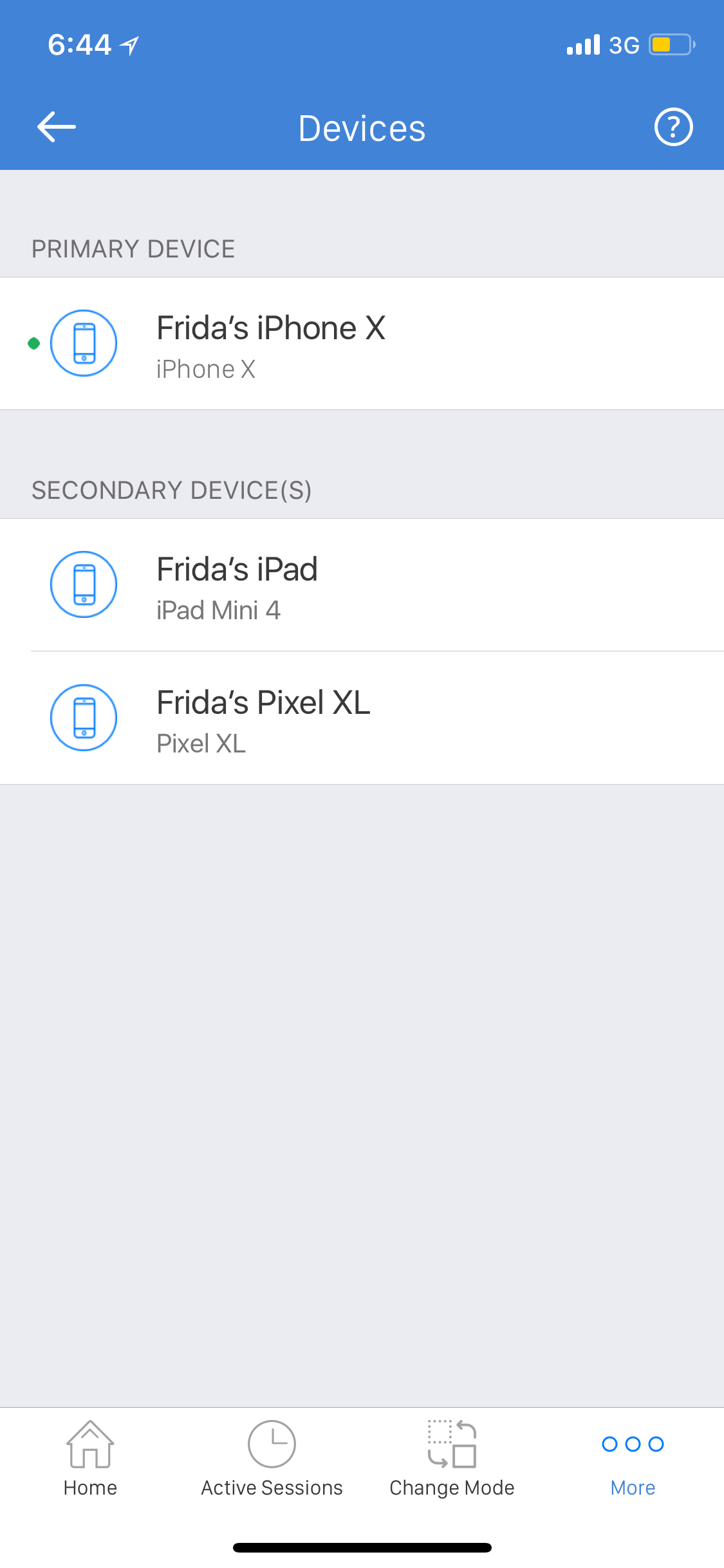724x1568 pixels.
Task: Tap the More three-dots icon
Action: coord(633,1444)
